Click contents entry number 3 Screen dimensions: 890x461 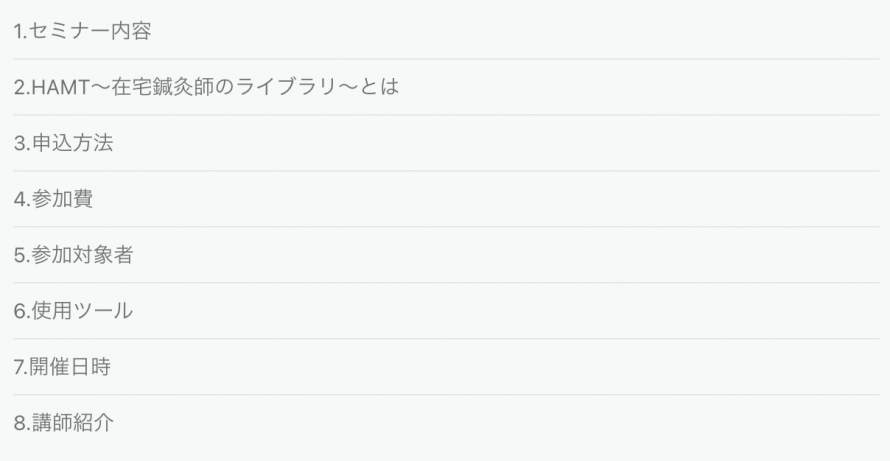coord(63,143)
